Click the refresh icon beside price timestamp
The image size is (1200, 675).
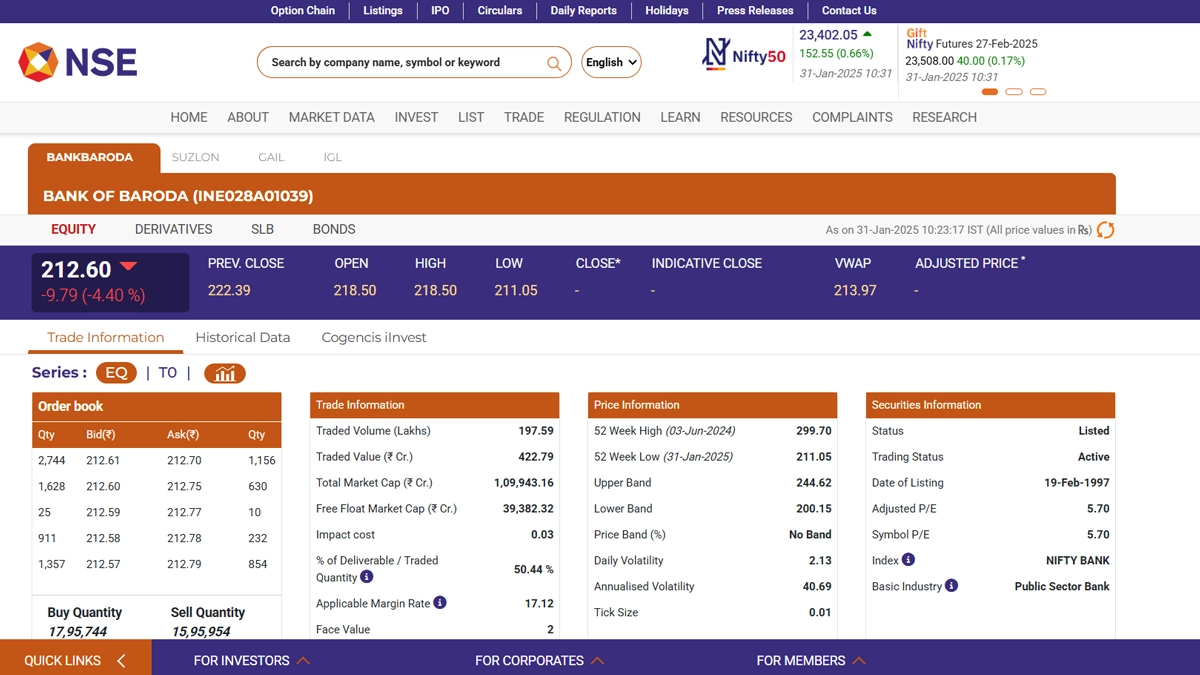[1105, 230]
